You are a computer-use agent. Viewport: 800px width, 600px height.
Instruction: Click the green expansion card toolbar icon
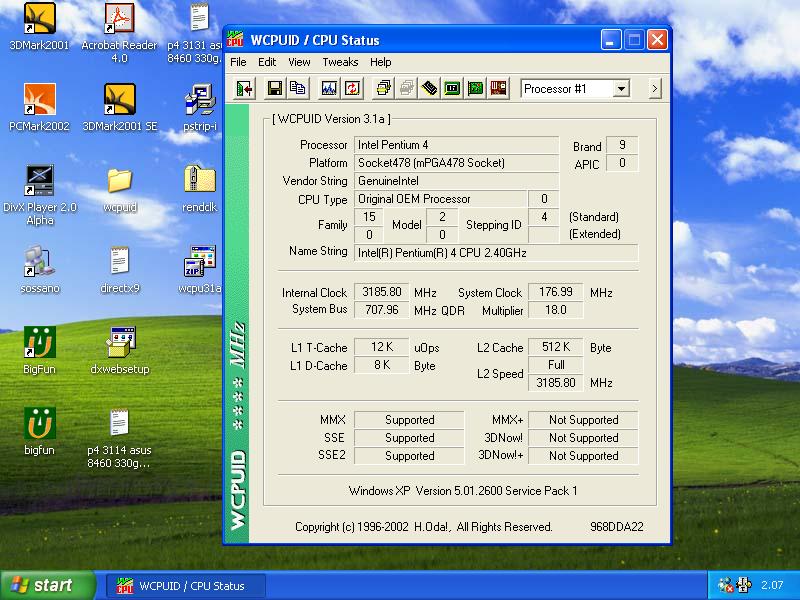475,89
